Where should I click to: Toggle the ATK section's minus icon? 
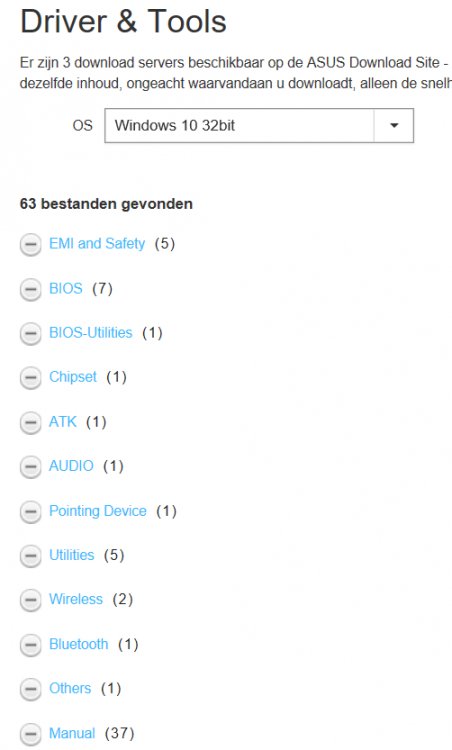[30, 422]
